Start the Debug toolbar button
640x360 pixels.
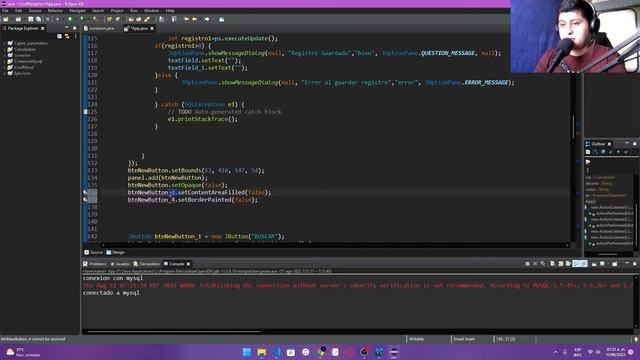57,19
